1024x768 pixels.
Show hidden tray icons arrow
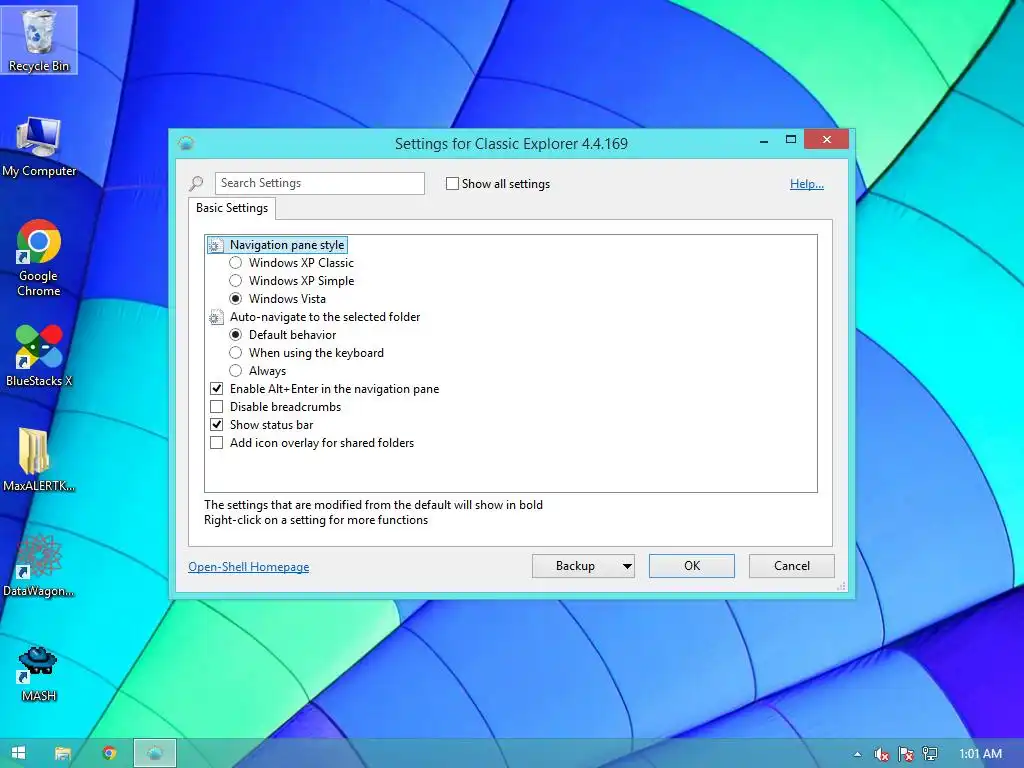click(x=857, y=754)
